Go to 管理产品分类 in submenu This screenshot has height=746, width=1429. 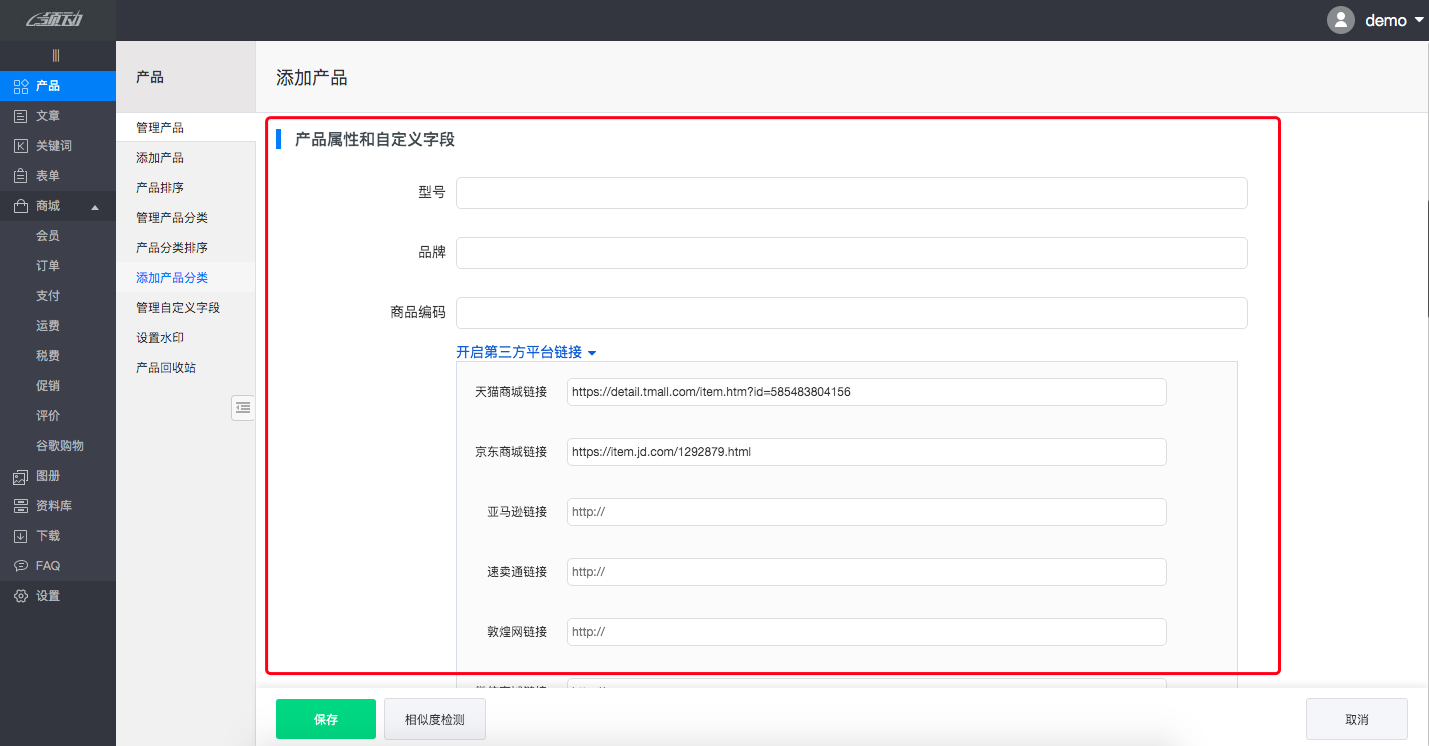(x=172, y=218)
